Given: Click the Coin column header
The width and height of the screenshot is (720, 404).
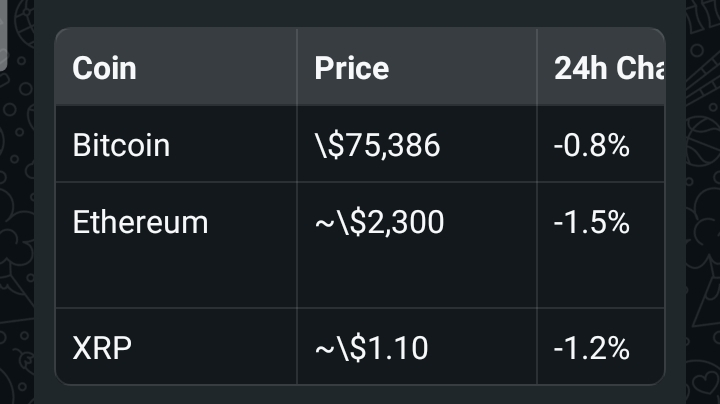Looking at the screenshot, I should (105, 68).
